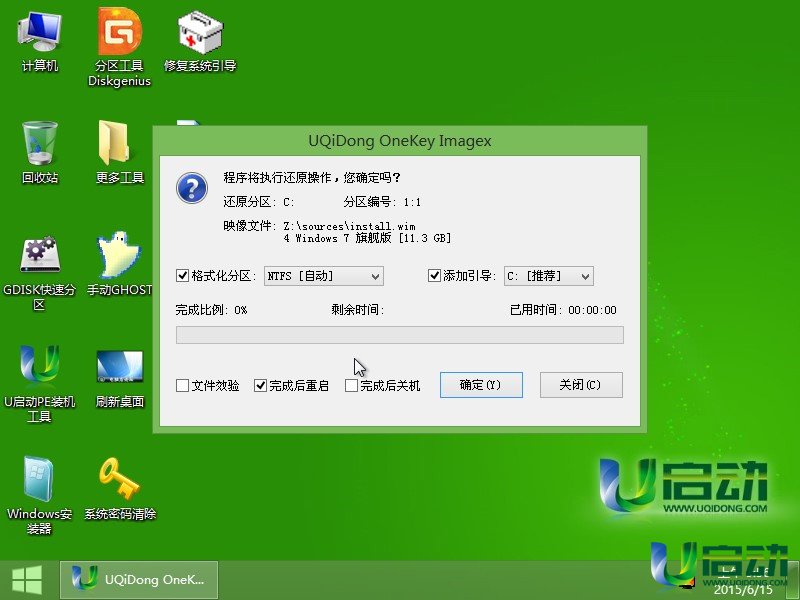Launch 分区工具 Diskgenius icon
This screenshot has height=600, width=800.
coord(119,48)
